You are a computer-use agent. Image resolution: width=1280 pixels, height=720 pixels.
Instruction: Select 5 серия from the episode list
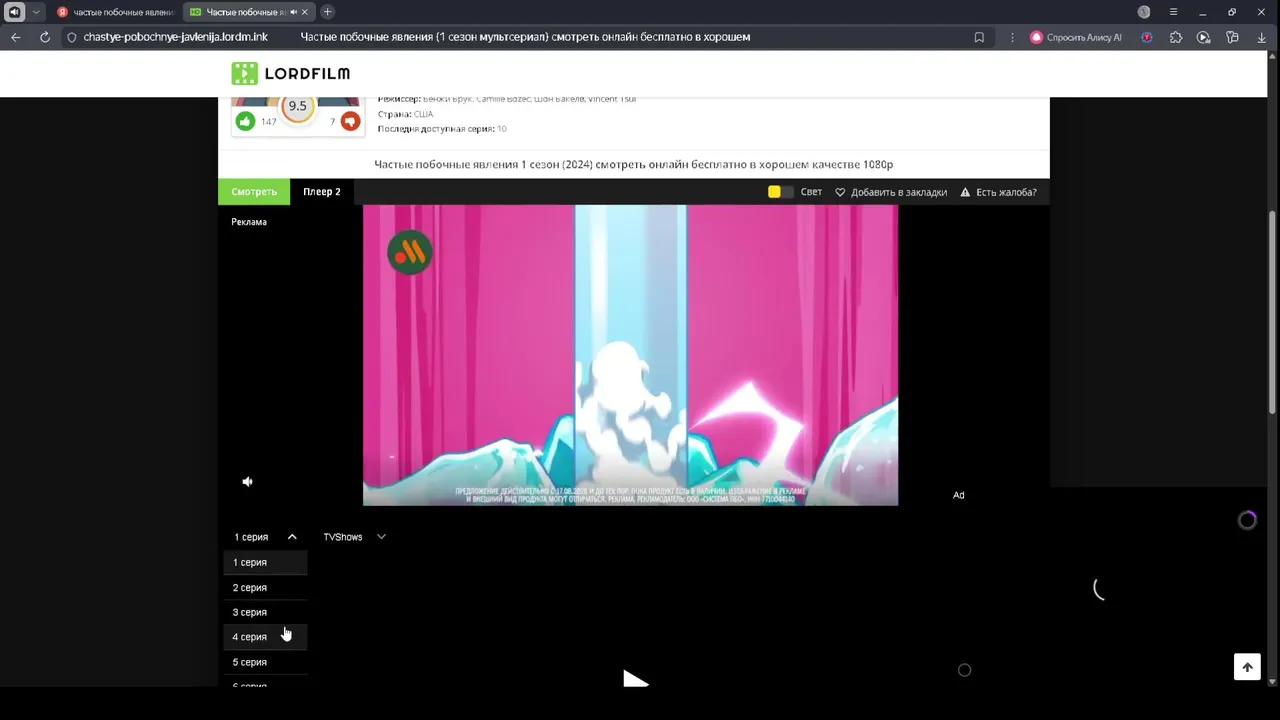click(x=265, y=662)
